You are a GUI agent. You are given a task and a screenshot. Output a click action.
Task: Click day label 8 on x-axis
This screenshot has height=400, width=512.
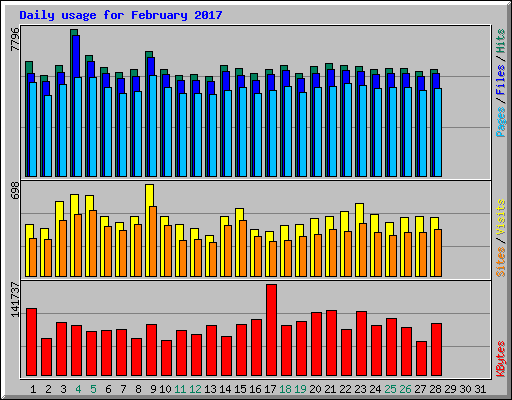pos(138,389)
